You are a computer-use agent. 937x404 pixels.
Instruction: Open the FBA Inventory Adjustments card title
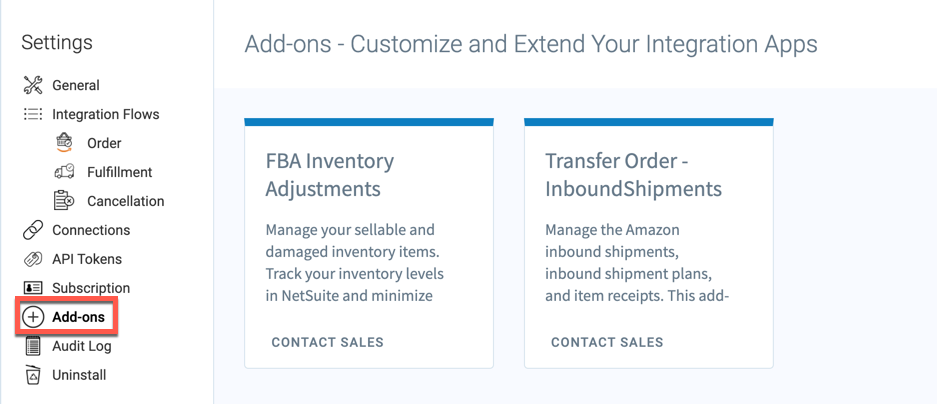click(x=330, y=175)
